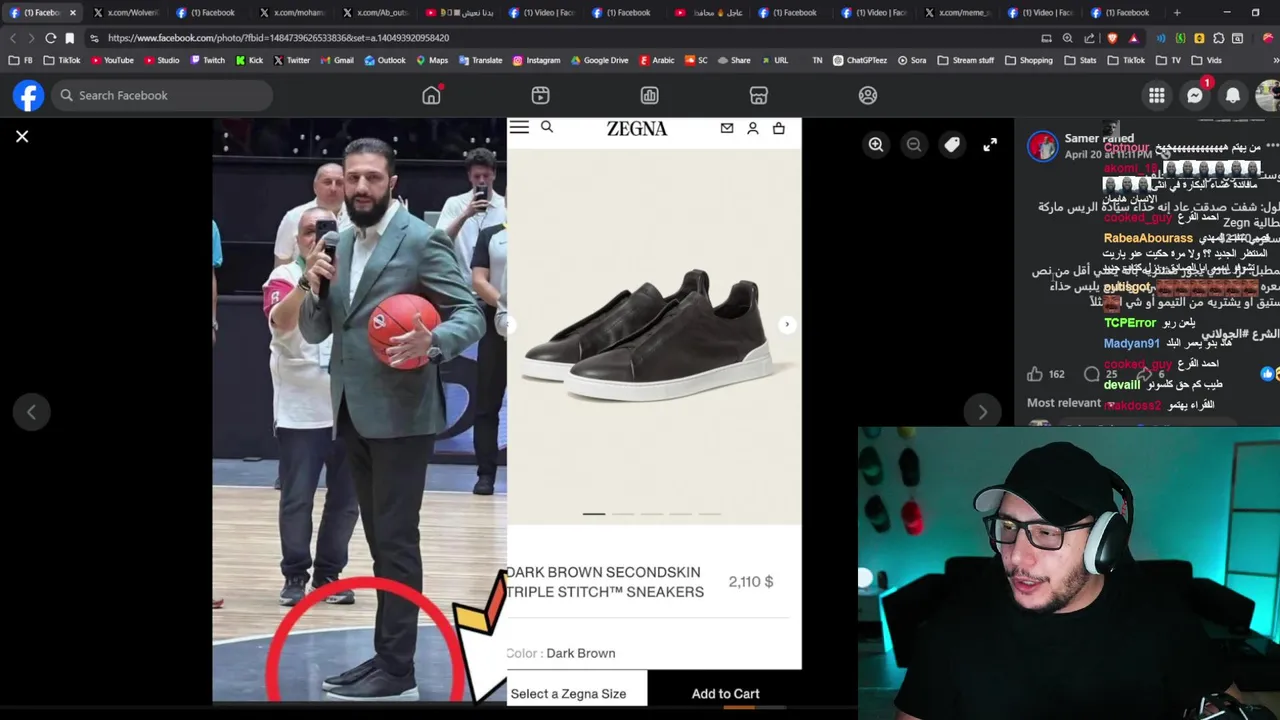Bookmark this page in the address bar
The image size is (1280, 720).
(x=69, y=38)
